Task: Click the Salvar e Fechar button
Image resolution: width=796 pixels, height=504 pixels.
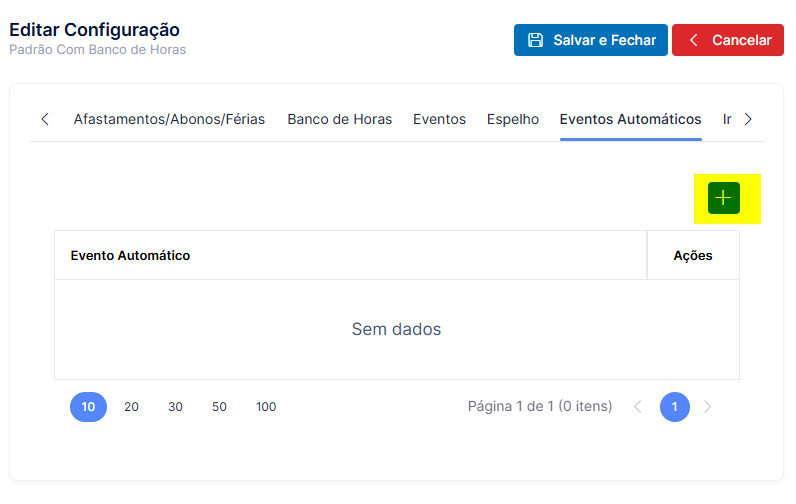Action: click(x=590, y=40)
